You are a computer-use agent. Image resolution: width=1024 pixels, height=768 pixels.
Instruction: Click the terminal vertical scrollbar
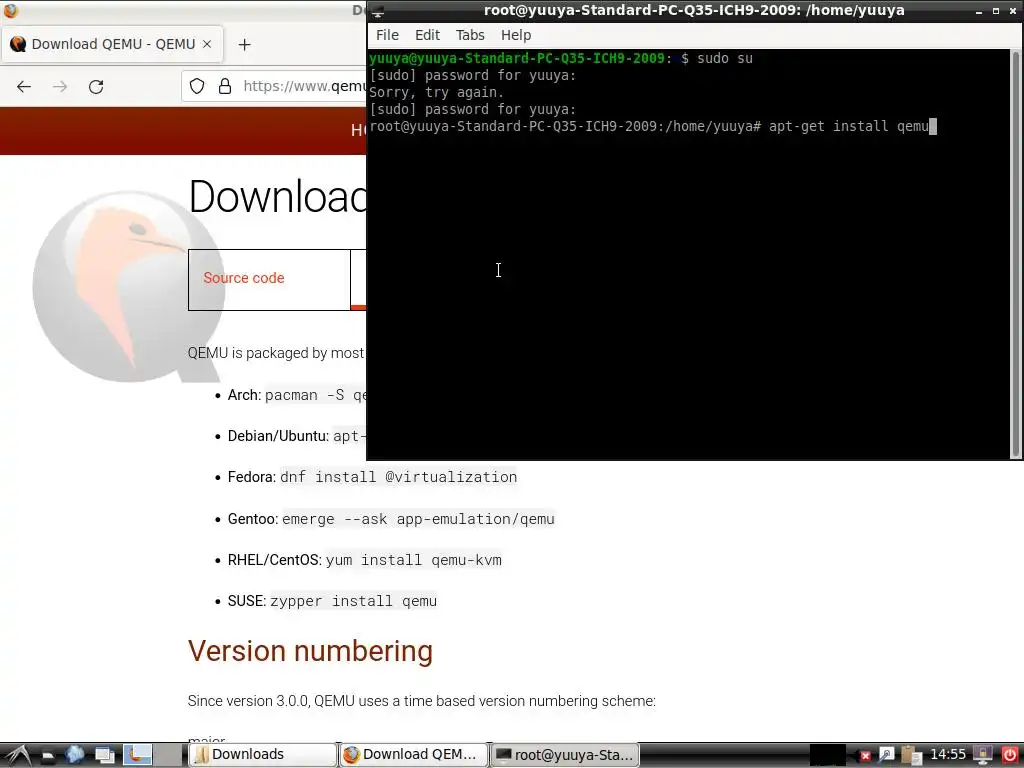(1016, 255)
